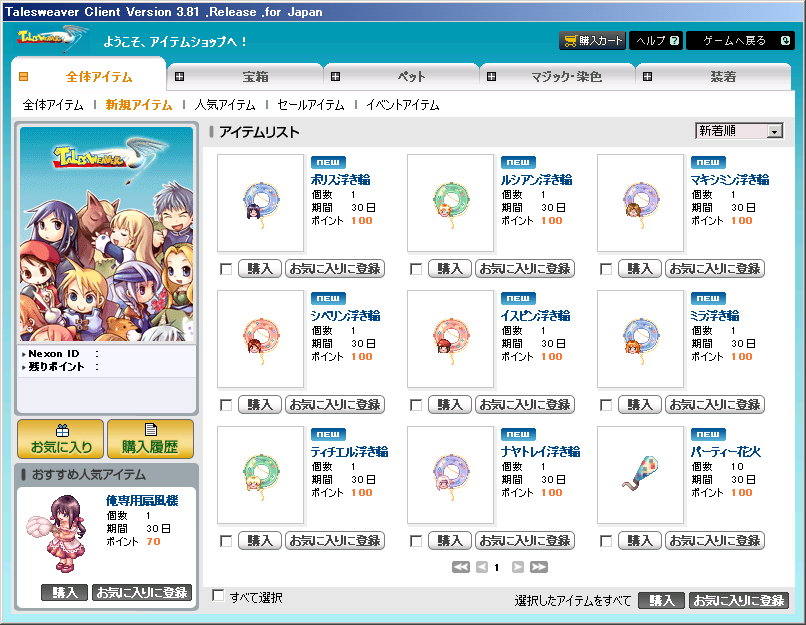
Task: Click ゲームへ戻る to return to game
Action: [740, 41]
